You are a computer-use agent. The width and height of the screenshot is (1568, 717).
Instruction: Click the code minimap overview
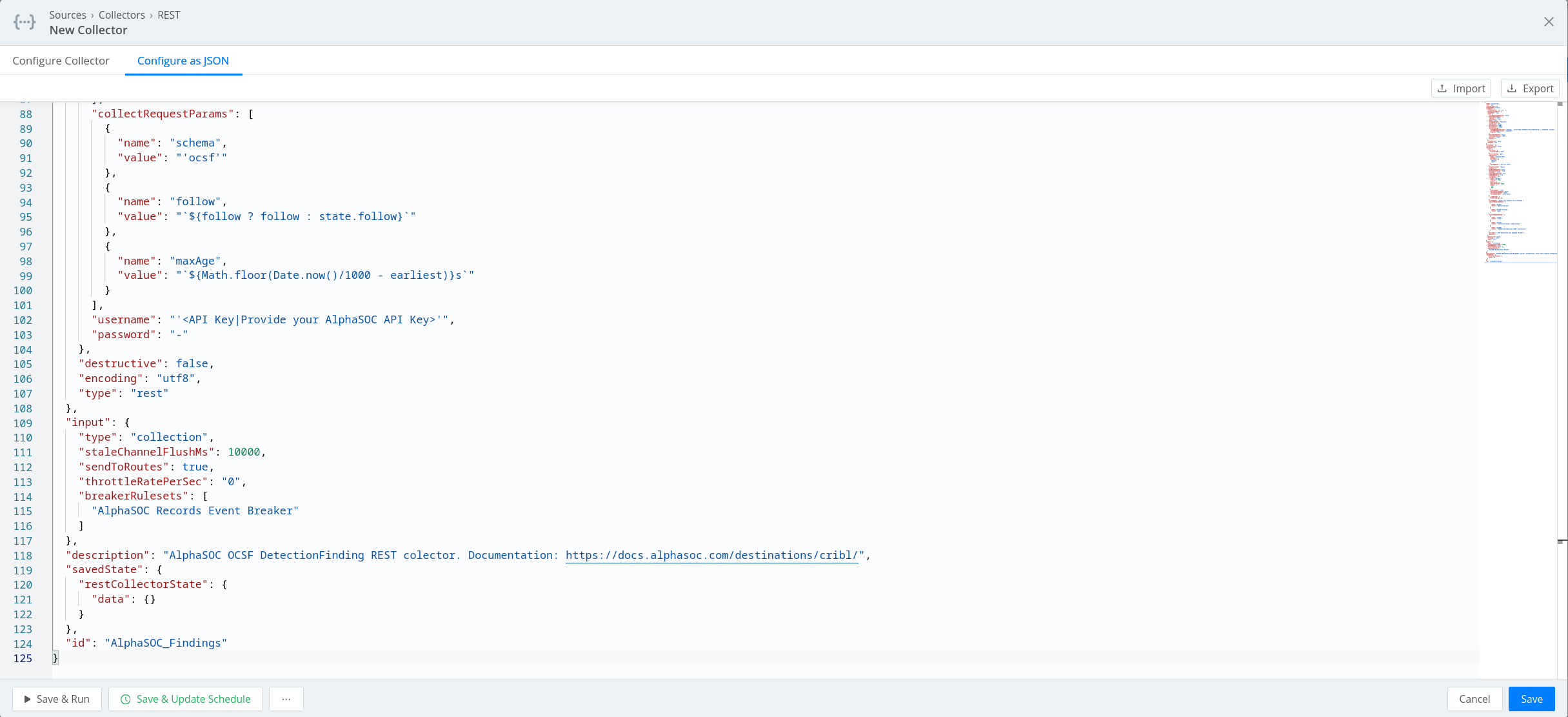click(1520, 182)
